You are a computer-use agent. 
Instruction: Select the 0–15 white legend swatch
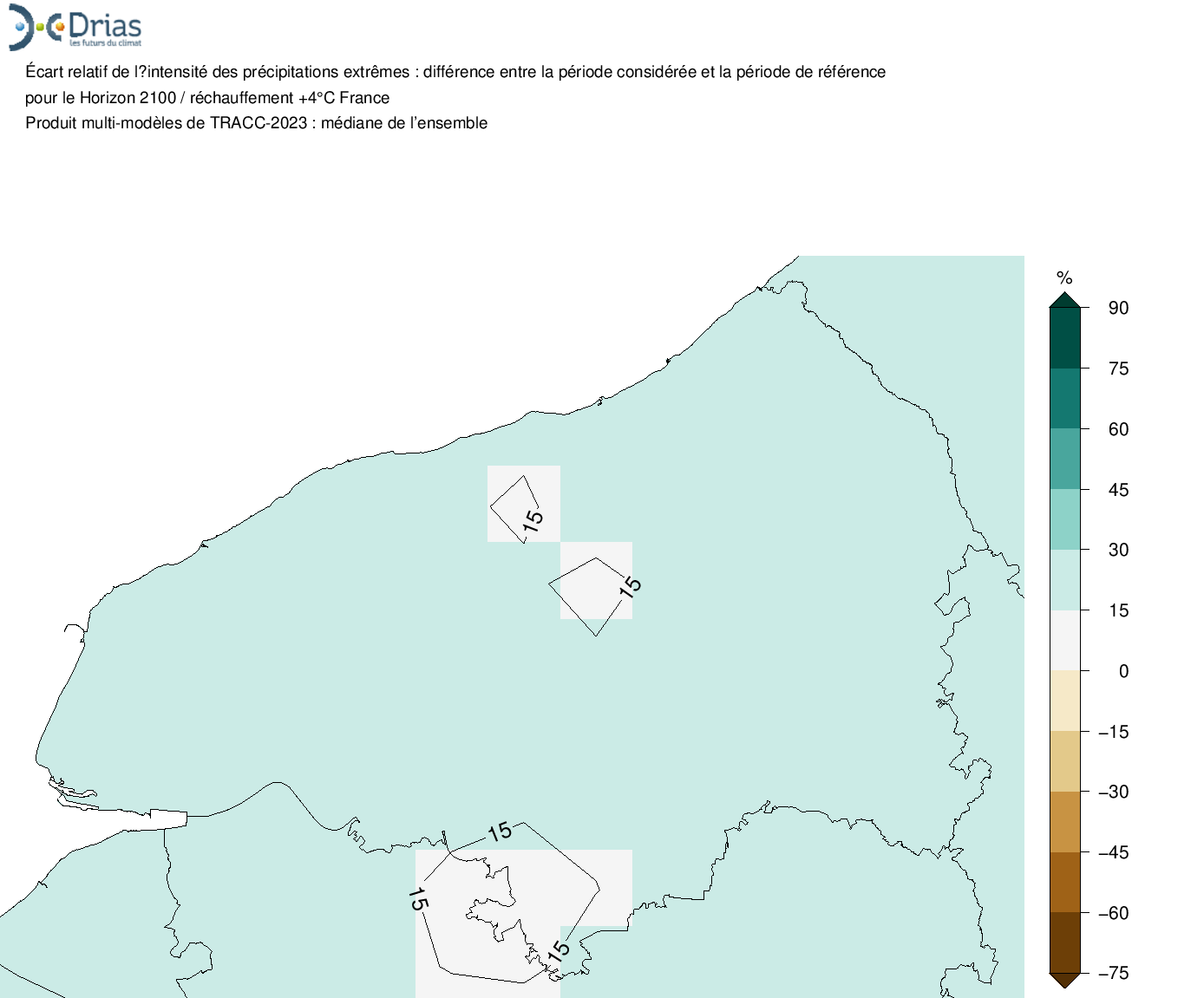[x=1064, y=641]
